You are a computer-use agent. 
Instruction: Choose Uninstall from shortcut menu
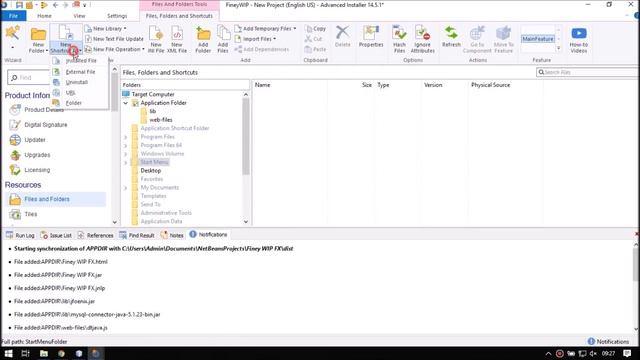point(80,82)
